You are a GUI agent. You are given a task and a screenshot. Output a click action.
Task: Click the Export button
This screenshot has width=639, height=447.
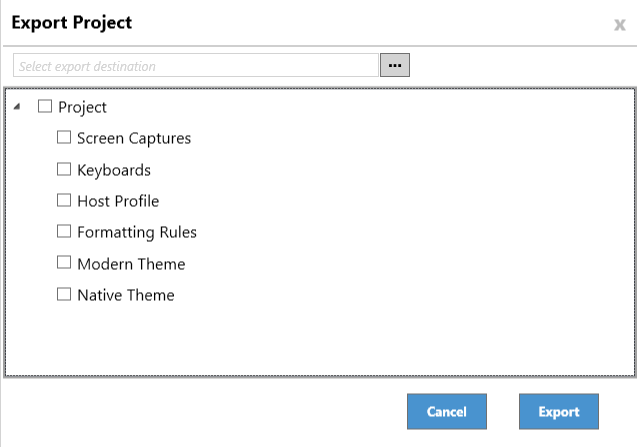click(558, 412)
